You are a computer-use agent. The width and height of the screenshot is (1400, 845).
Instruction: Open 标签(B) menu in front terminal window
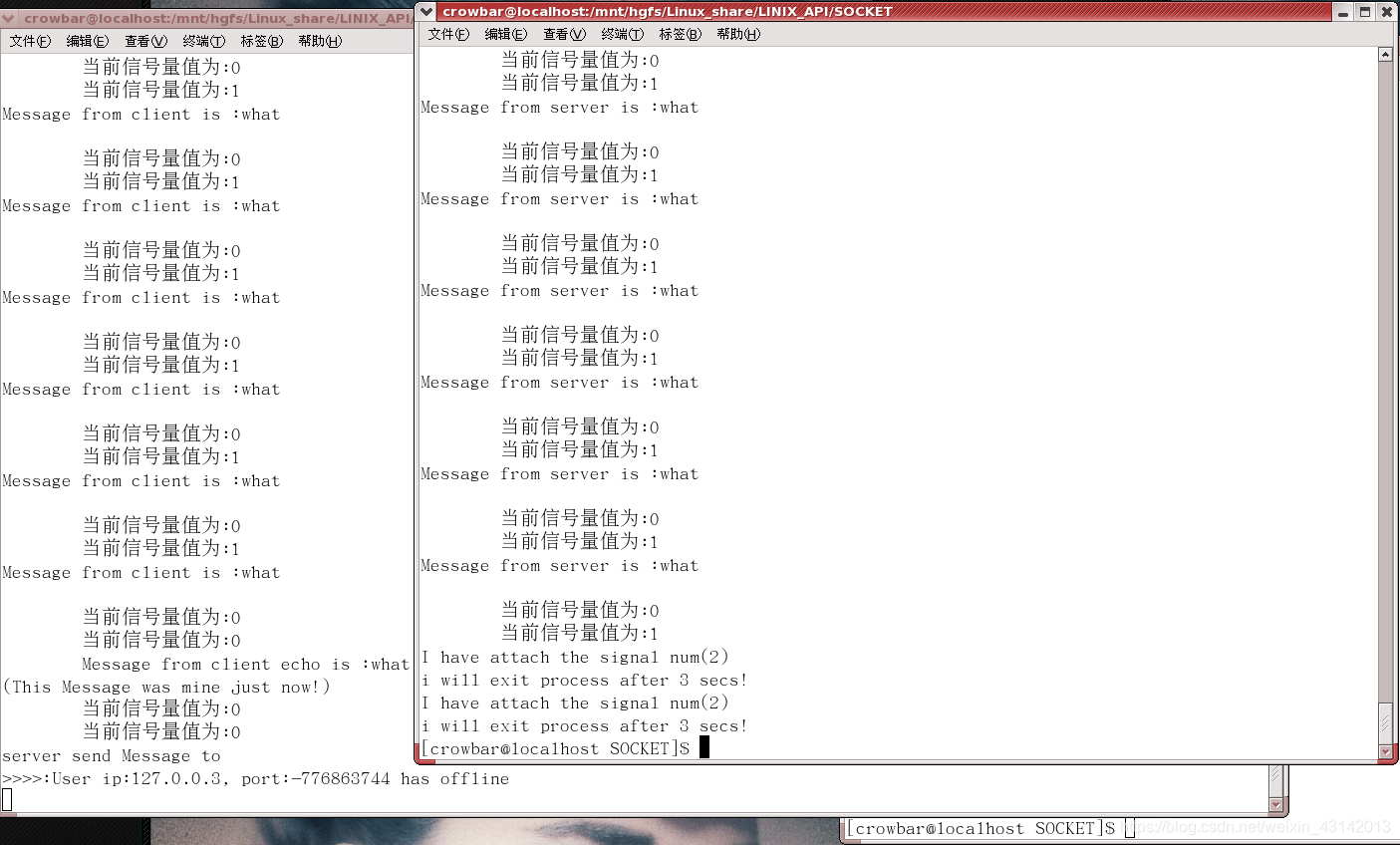click(681, 34)
